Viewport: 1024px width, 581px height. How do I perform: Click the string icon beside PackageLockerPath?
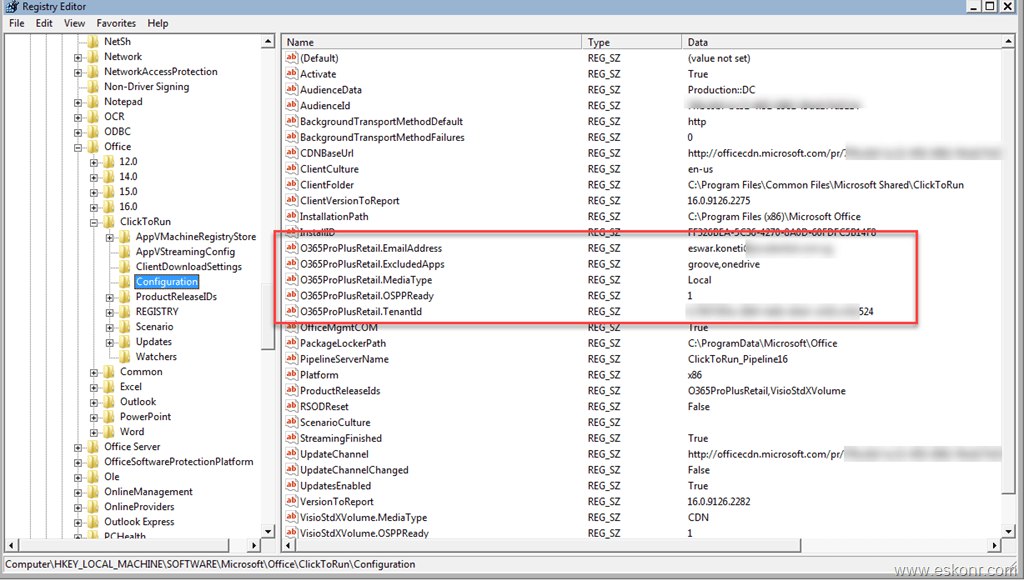coord(291,343)
